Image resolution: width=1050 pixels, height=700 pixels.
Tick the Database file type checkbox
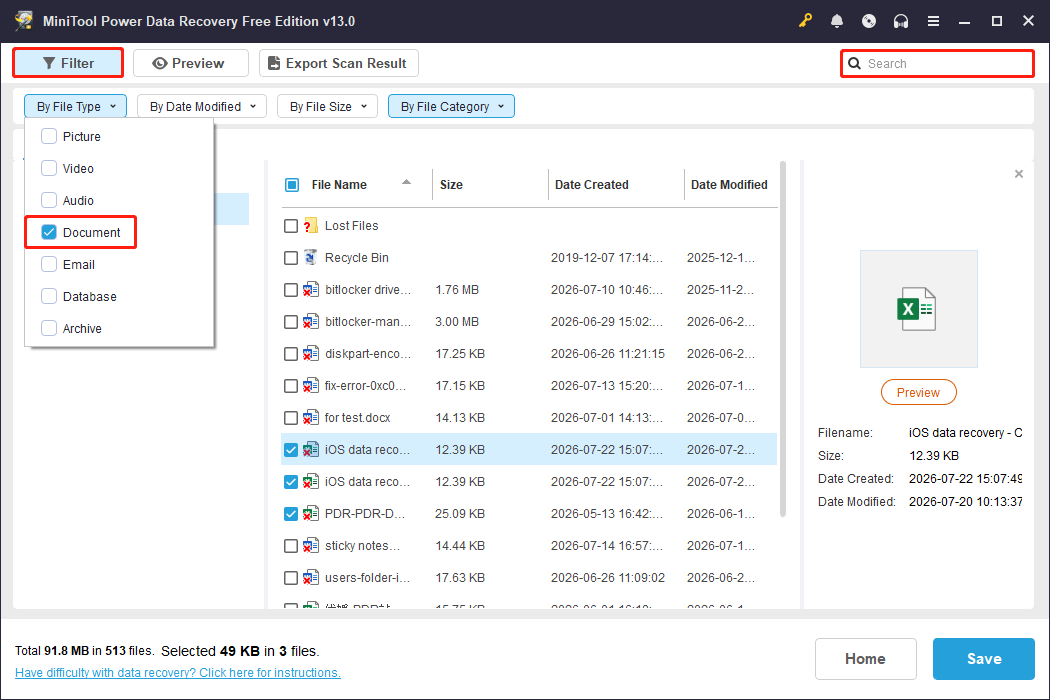coord(49,296)
